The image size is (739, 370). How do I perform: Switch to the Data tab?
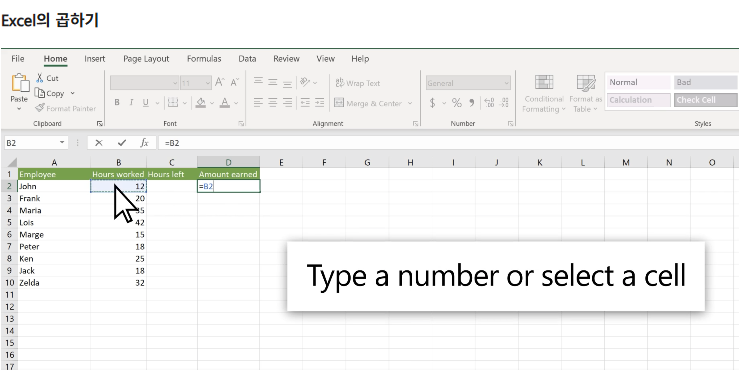pyautogui.click(x=247, y=58)
